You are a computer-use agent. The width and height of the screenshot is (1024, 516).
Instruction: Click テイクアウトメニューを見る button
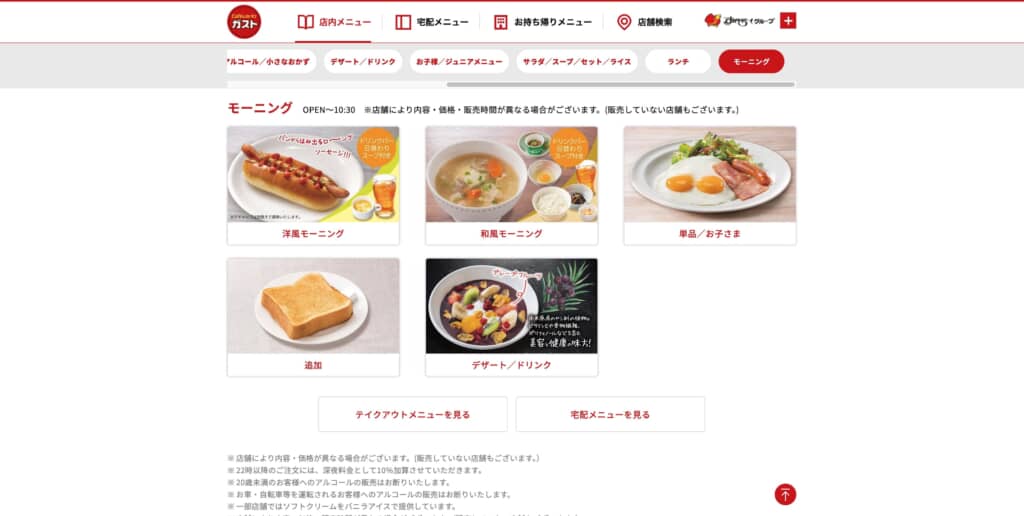point(413,414)
